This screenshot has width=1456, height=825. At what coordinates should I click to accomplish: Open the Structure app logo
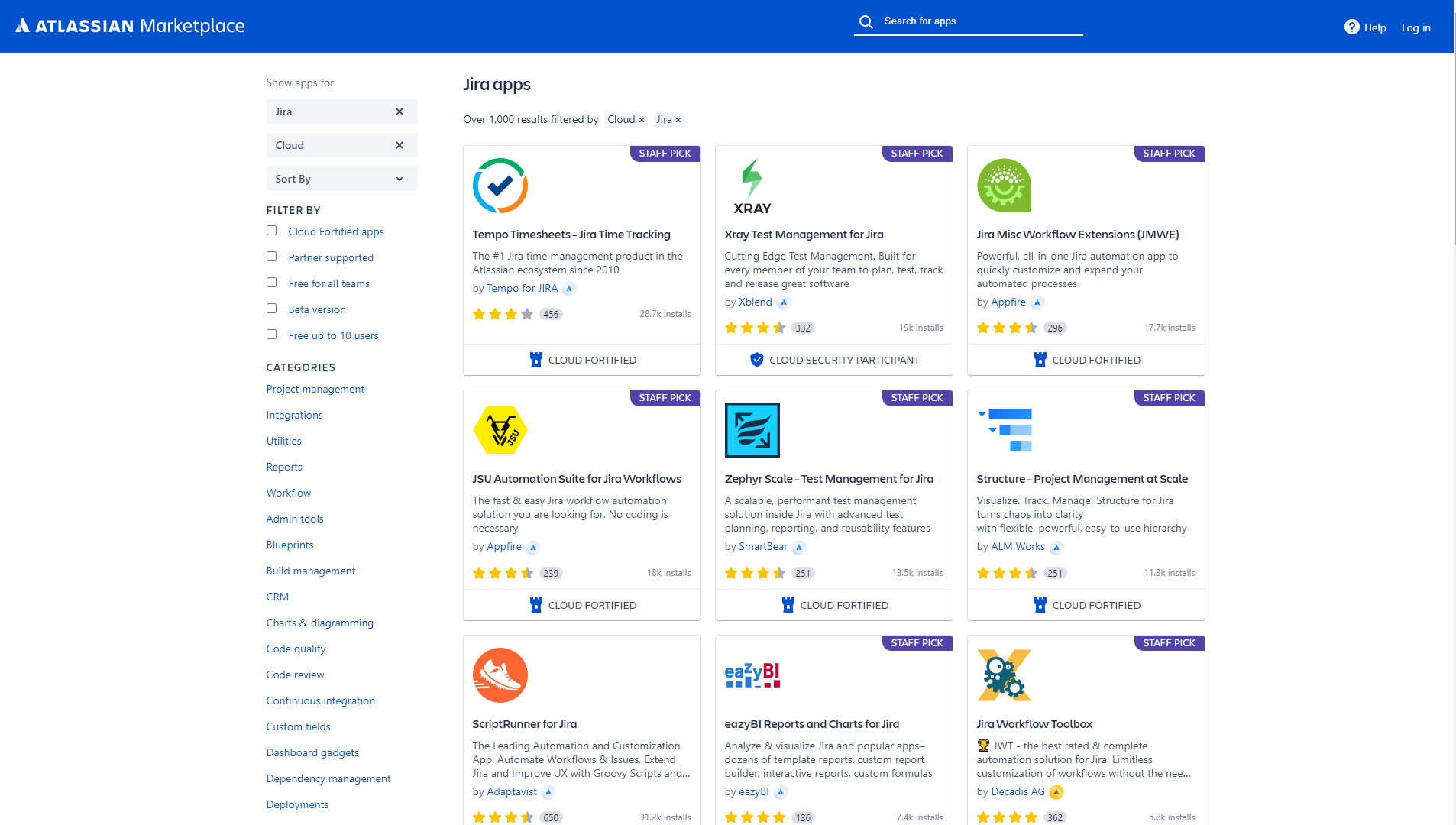pos(1005,430)
